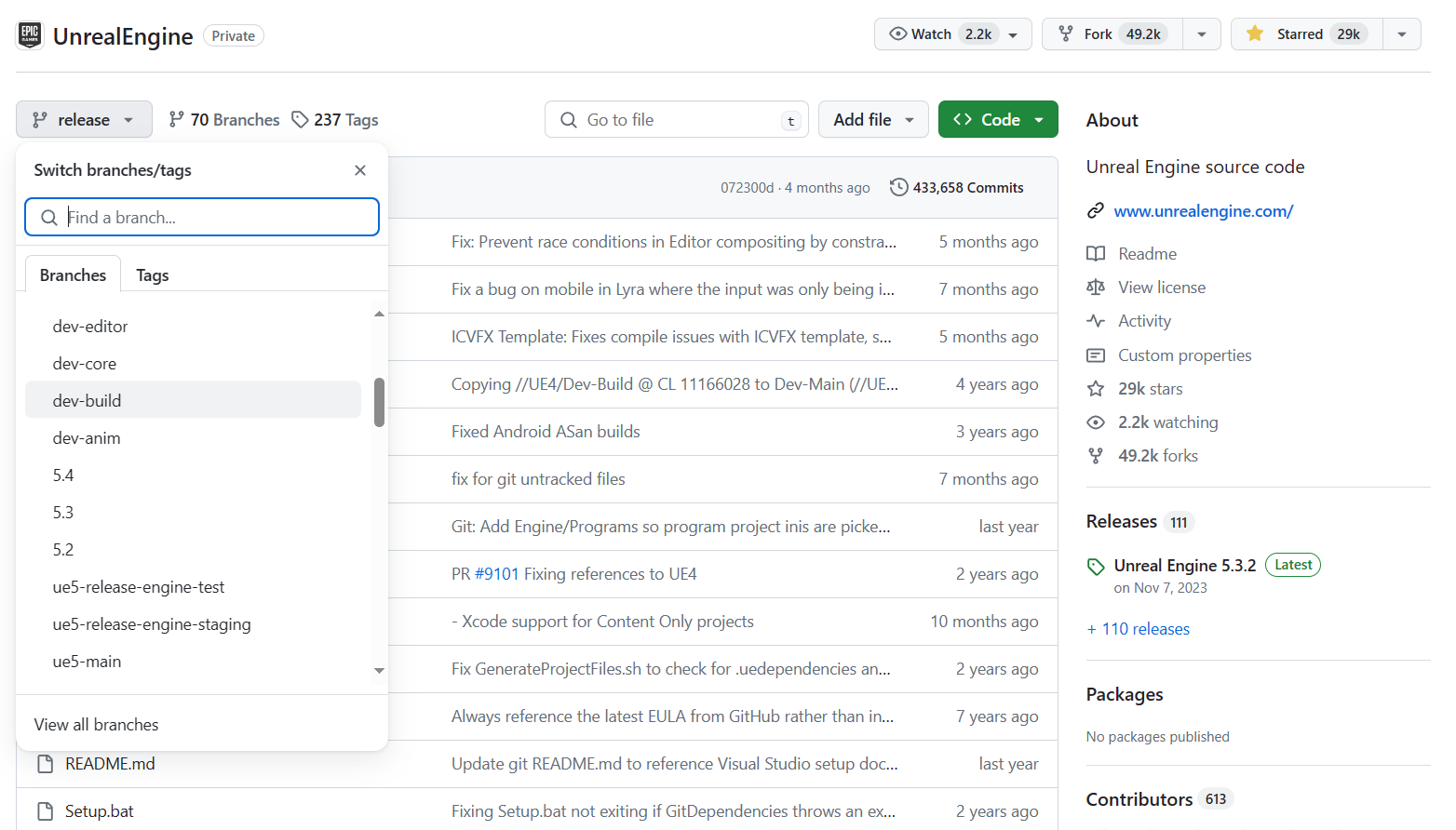Expand the Fork options caret
Viewport: 1456px width, 830px height.
pos(1202,34)
